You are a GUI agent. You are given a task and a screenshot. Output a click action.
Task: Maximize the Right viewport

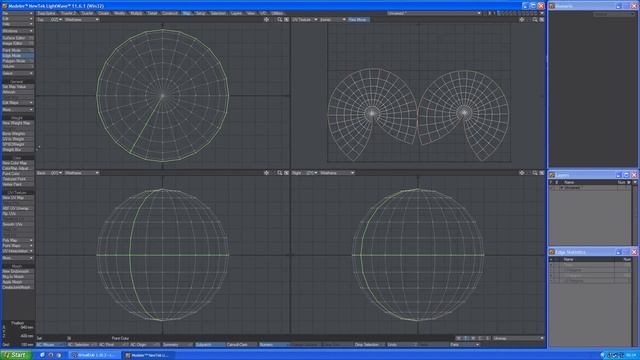coord(542,173)
